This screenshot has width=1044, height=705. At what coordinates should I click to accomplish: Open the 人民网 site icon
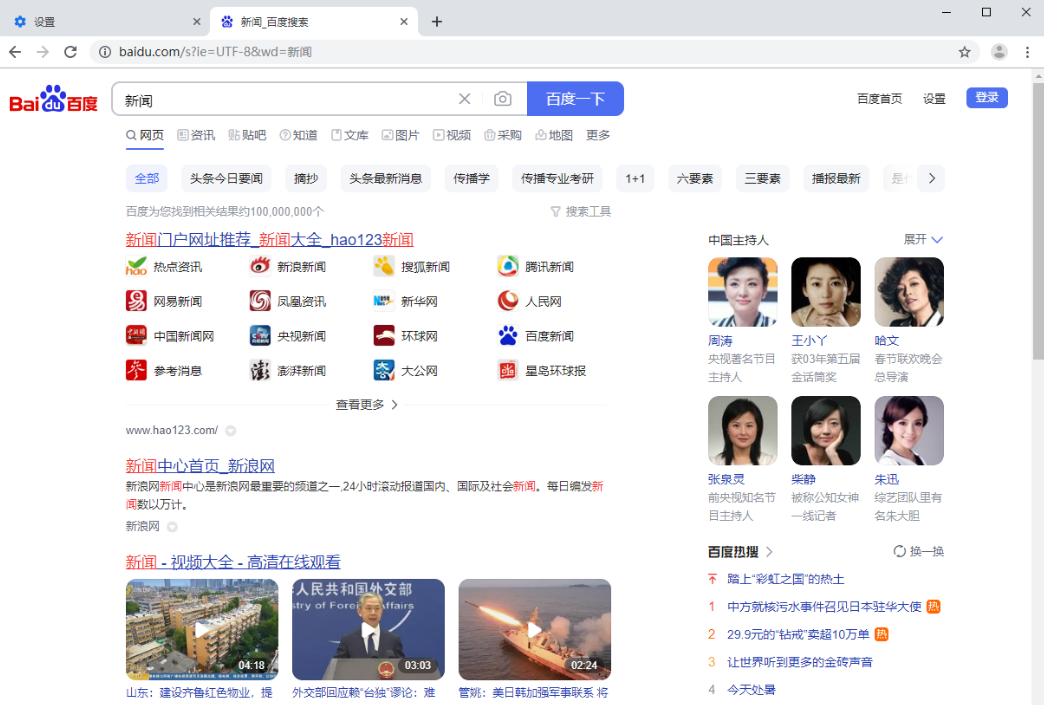click(x=507, y=301)
